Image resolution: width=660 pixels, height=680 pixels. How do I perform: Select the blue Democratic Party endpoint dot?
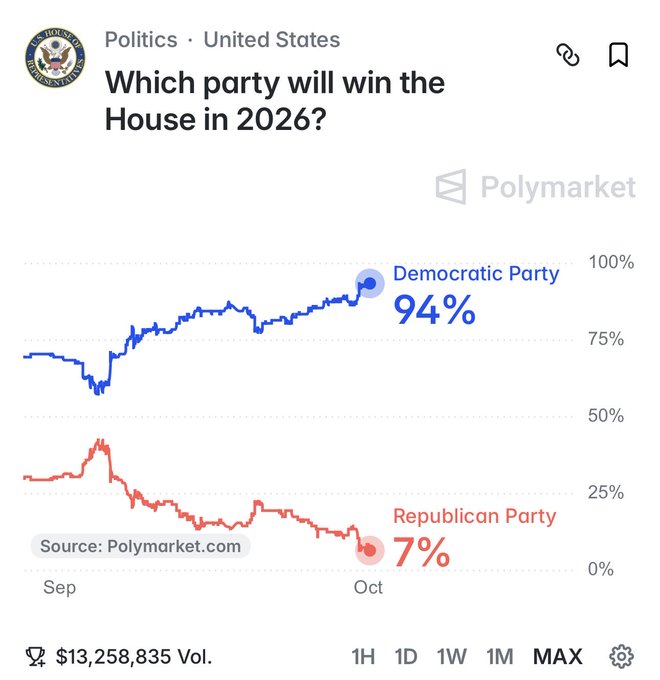[370, 283]
